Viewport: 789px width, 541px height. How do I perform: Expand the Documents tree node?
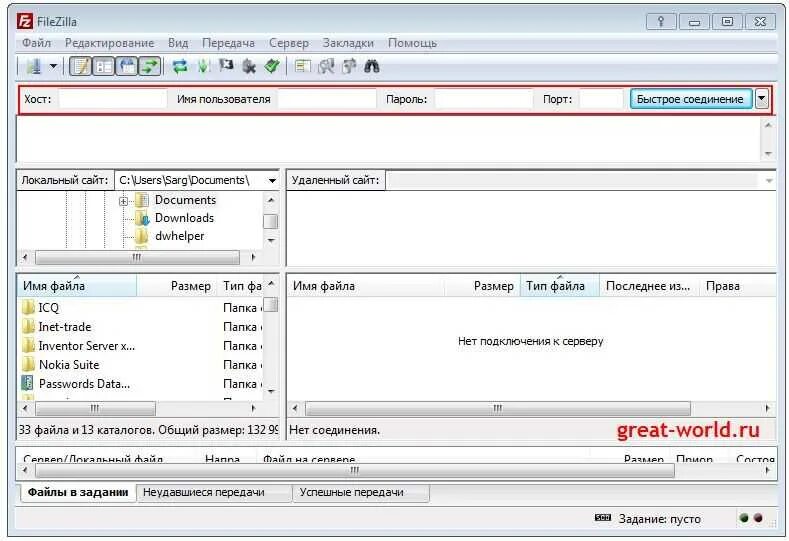point(123,201)
